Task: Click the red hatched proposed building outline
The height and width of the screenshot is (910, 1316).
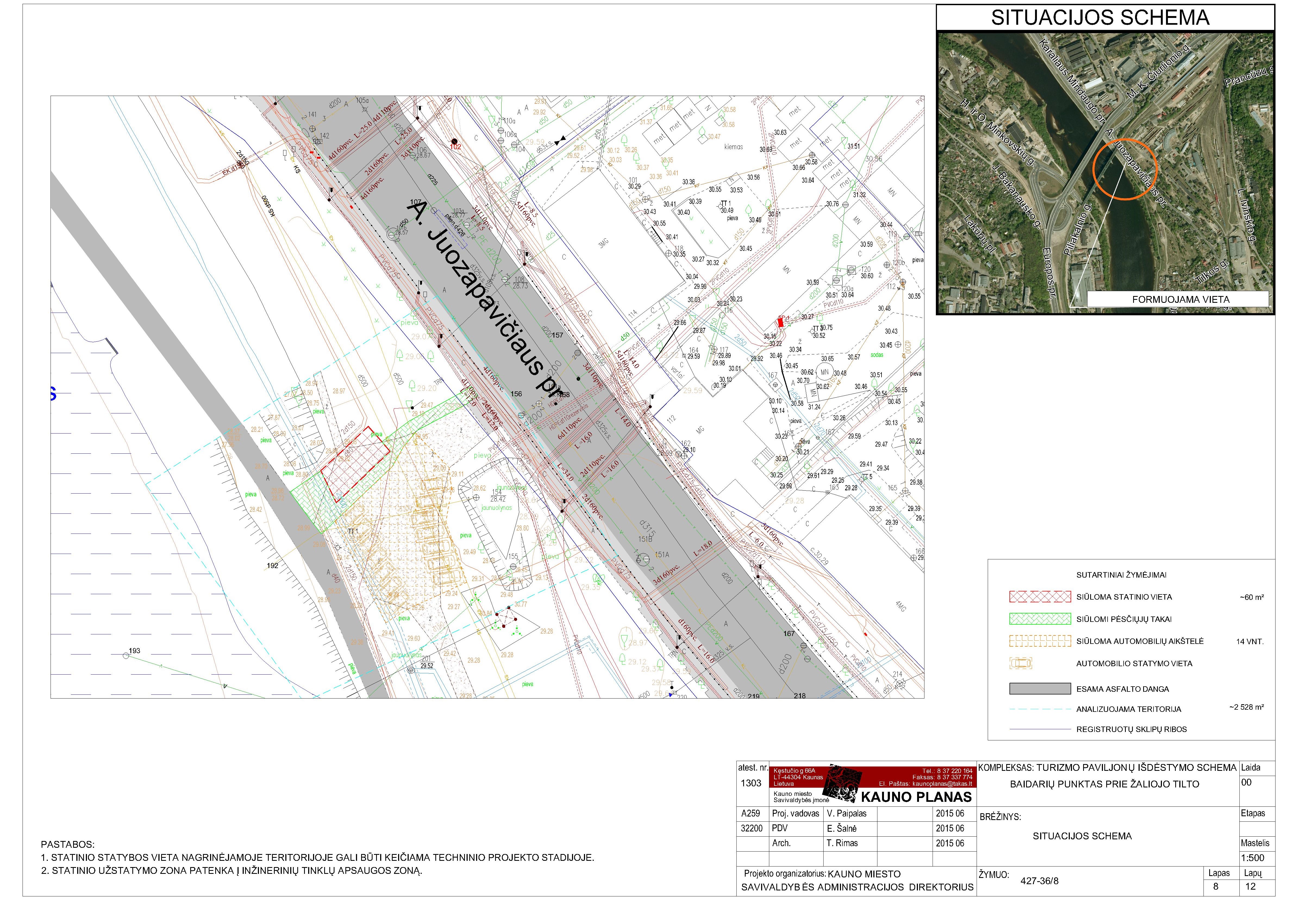Action: [x=355, y=463]
